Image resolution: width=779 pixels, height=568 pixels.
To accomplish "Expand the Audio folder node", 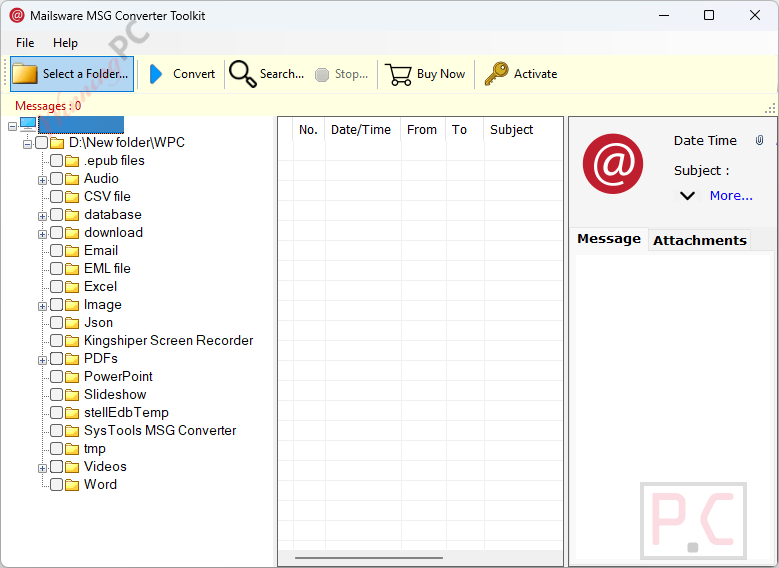I will click(42, 180).
